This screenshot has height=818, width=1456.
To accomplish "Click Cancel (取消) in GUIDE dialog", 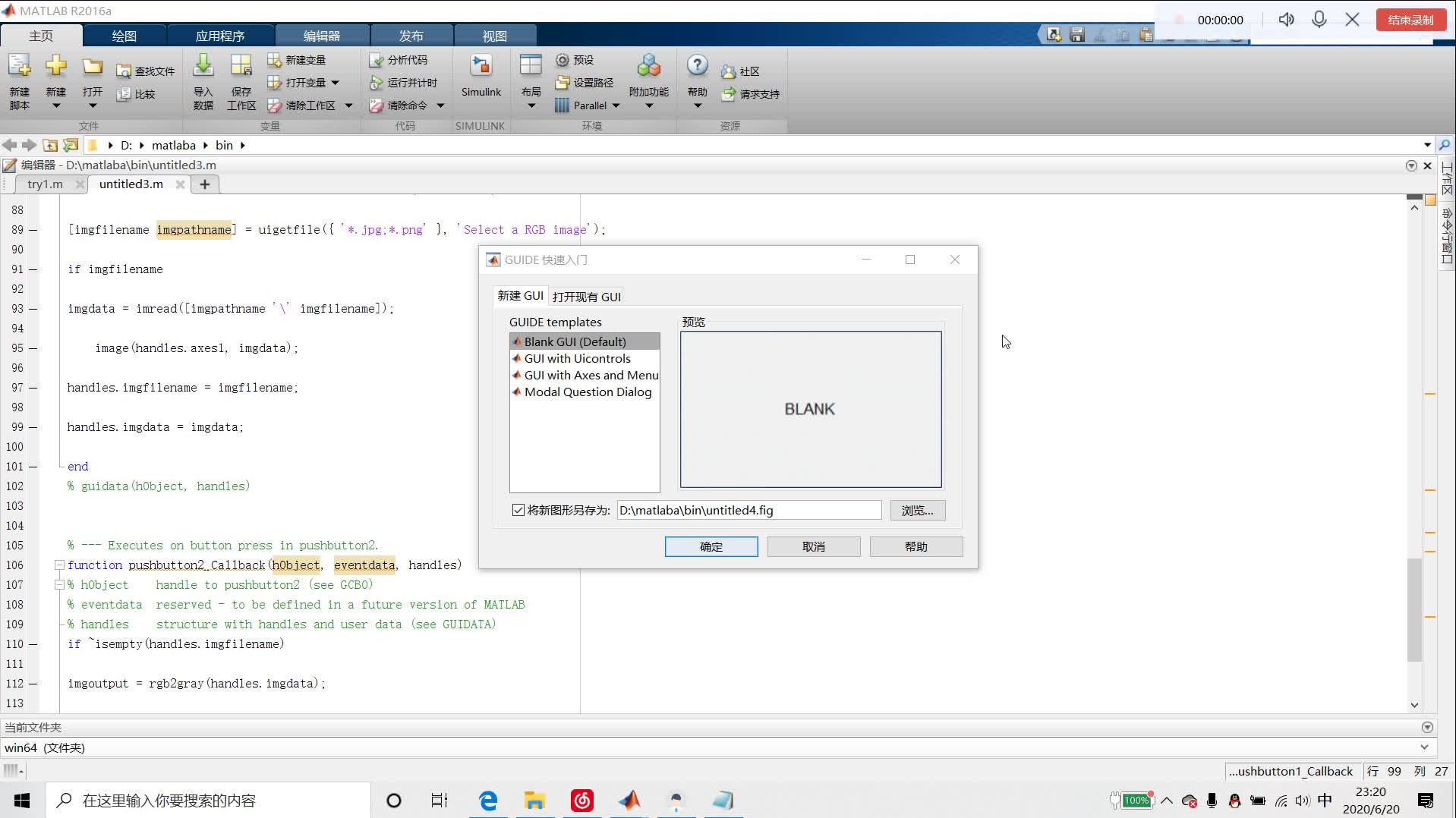I will coord(814,546).
